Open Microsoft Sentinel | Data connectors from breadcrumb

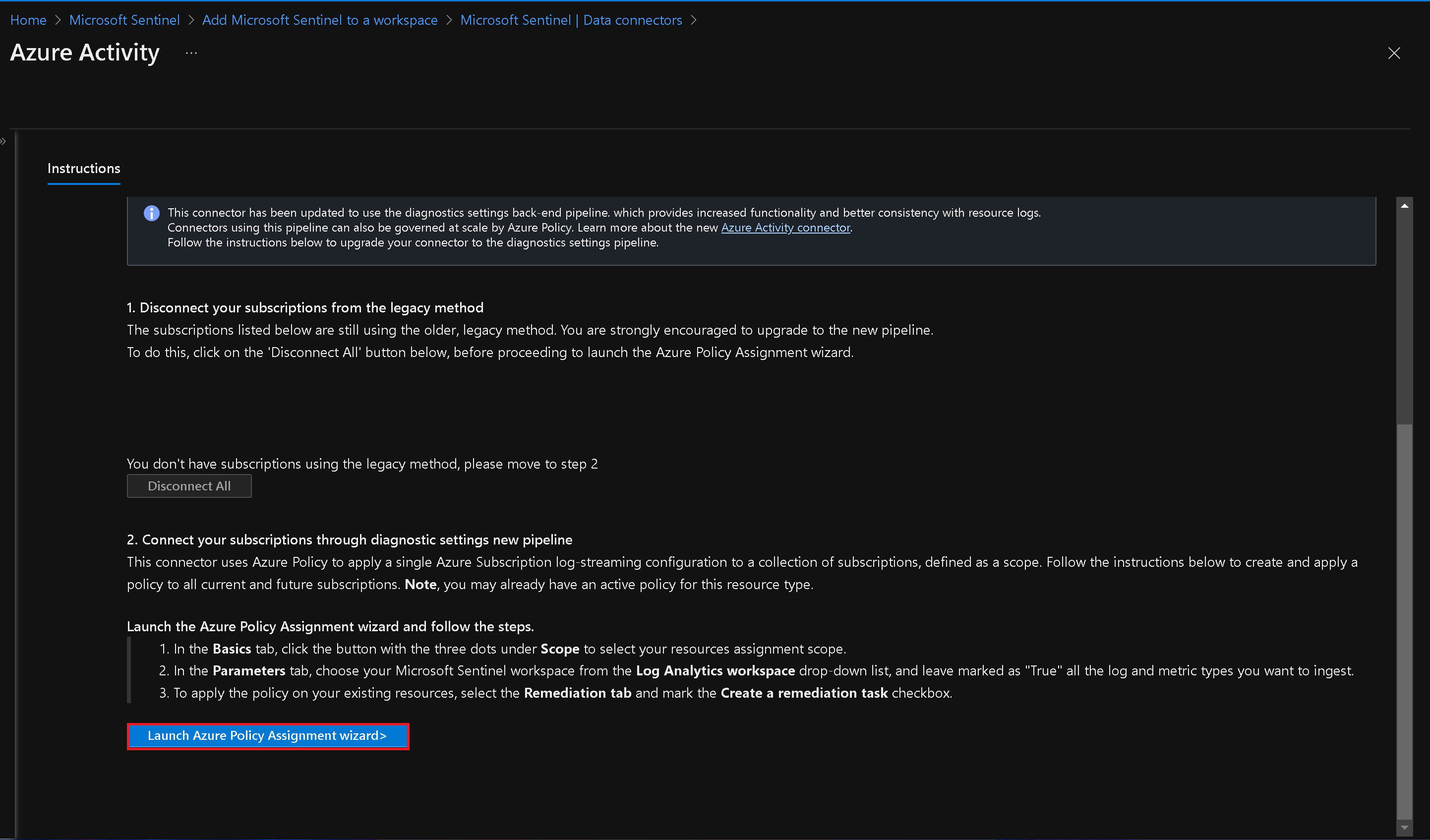571,20
